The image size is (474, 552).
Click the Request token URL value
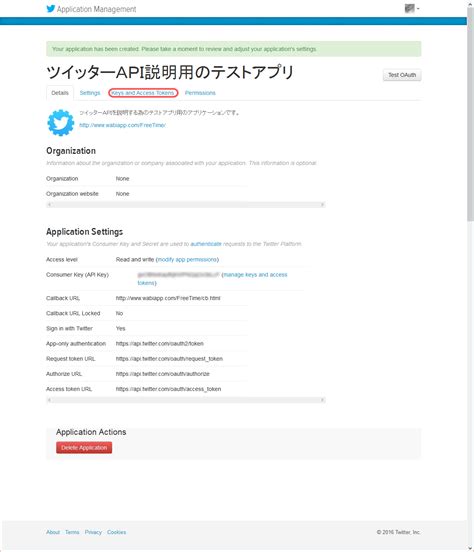tap(169, 359)
